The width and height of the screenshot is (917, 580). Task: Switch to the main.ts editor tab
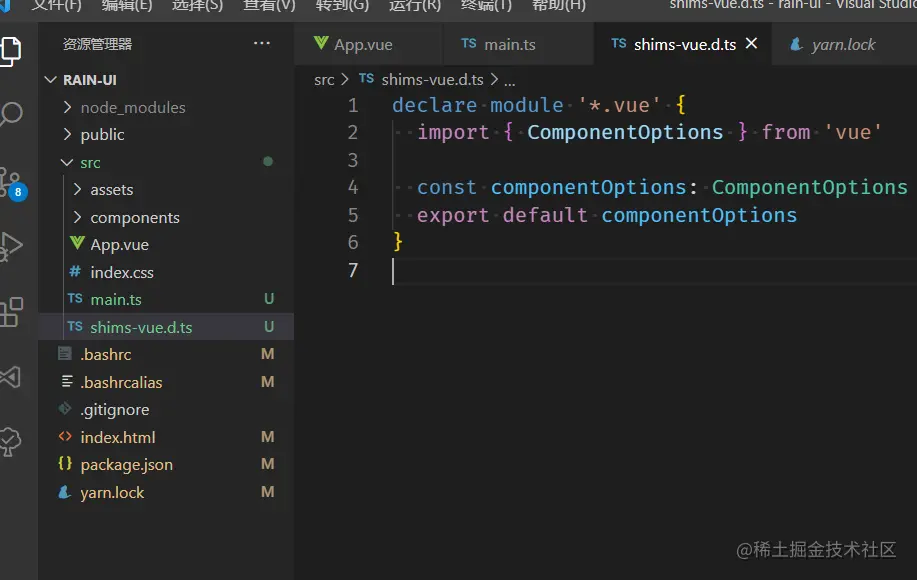click(509, 45)
